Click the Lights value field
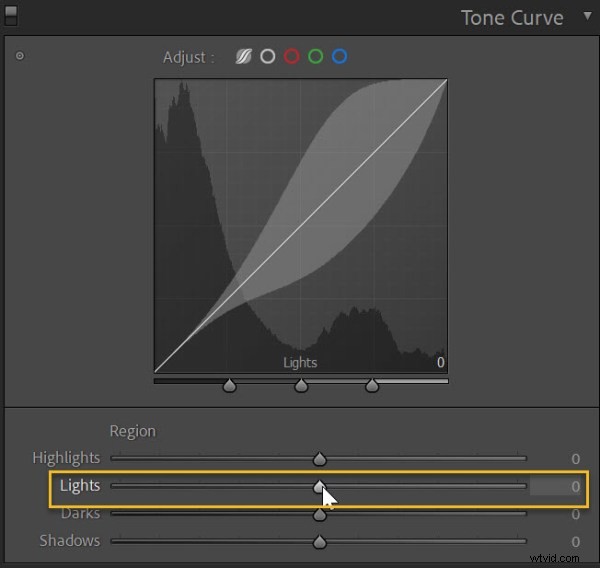600x568 pixels. point(555,486)
